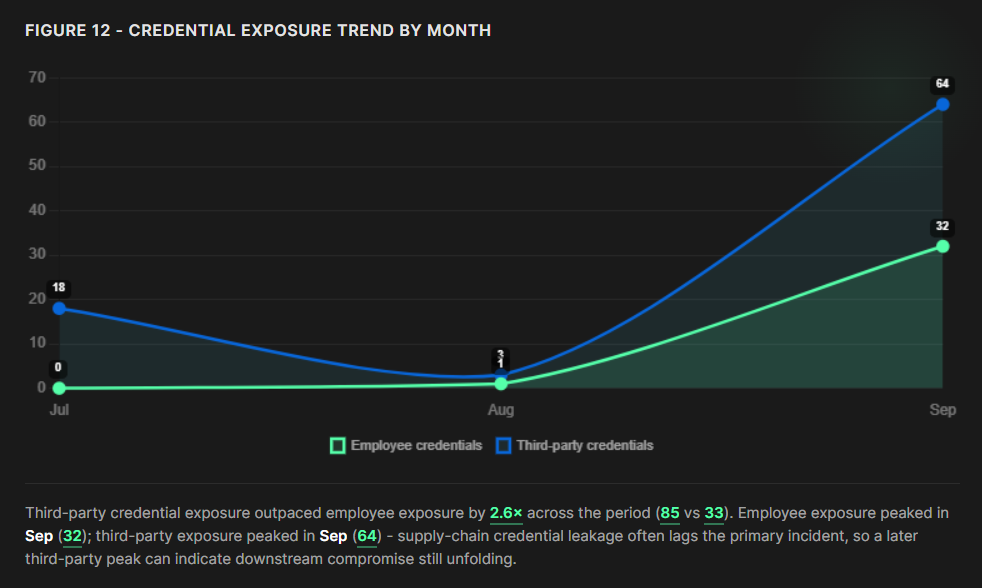Click the underlined 64 value in summary
The width and height of the screenshot is (982, 588).
coord(367,537)
